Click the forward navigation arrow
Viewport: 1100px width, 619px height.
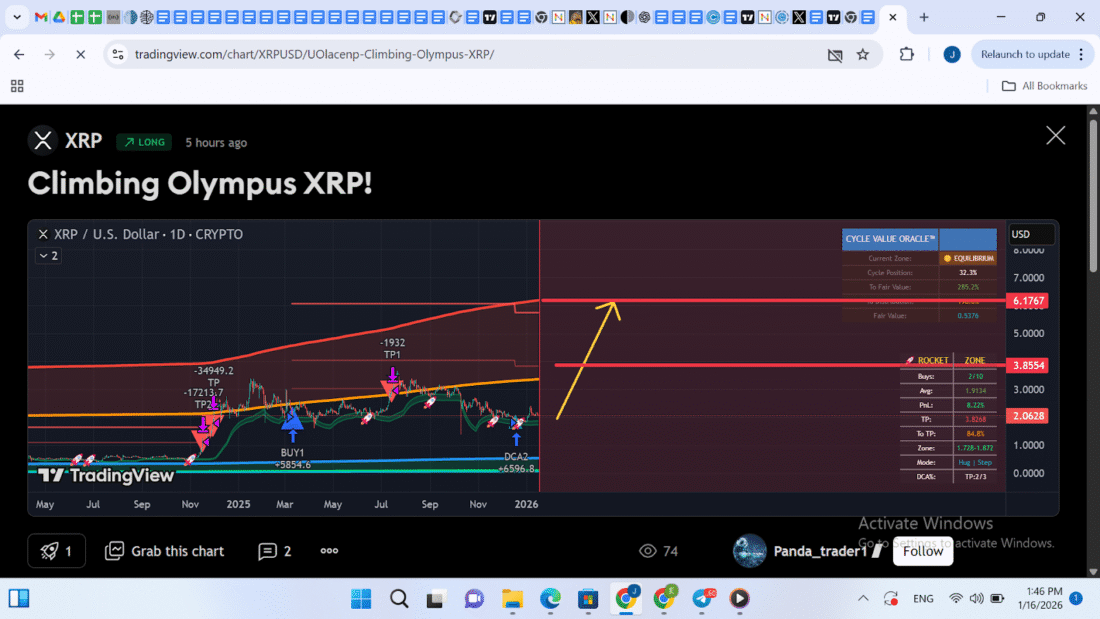49,54
